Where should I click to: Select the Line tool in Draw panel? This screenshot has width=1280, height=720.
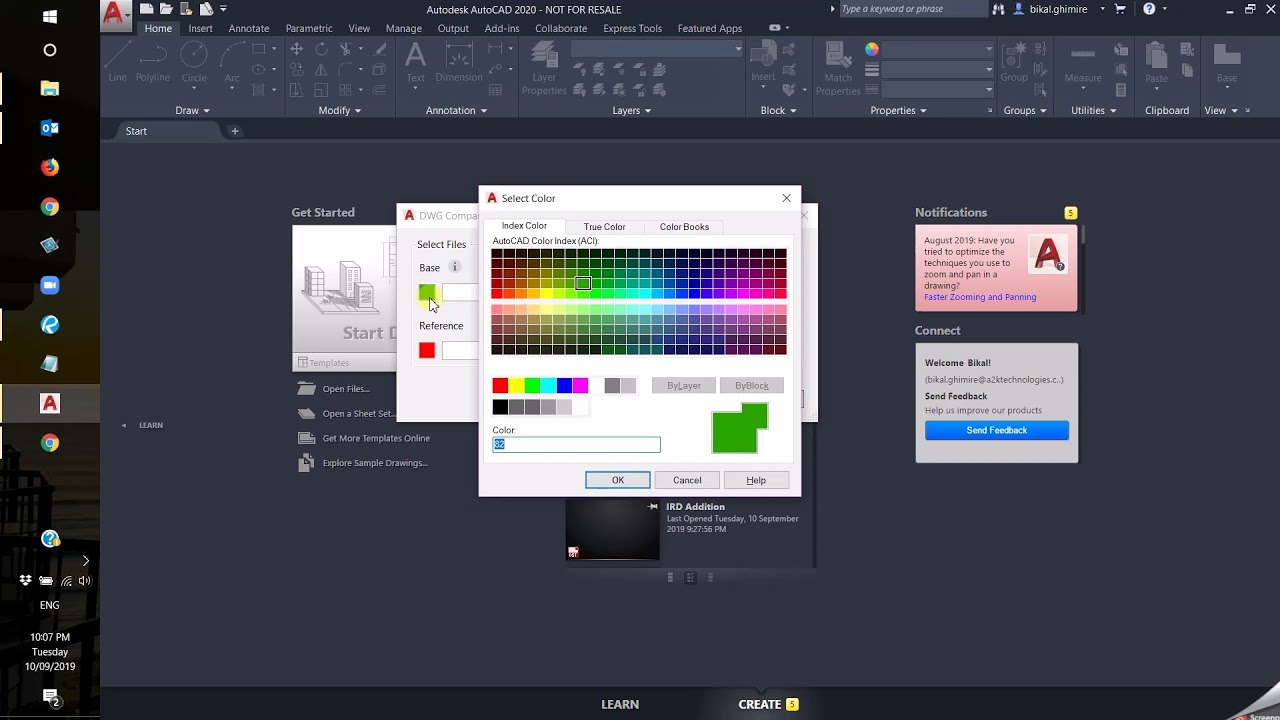[117, 60]
